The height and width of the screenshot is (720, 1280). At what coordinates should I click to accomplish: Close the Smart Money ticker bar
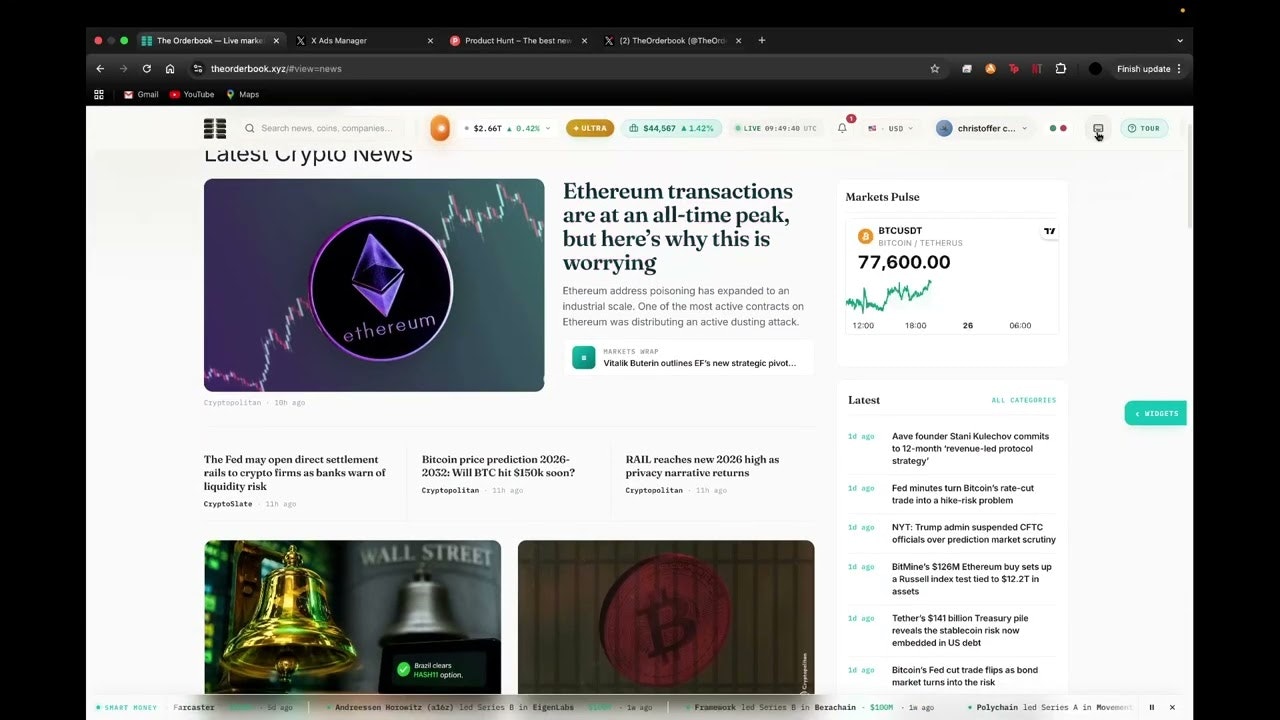click(1172, 707)
